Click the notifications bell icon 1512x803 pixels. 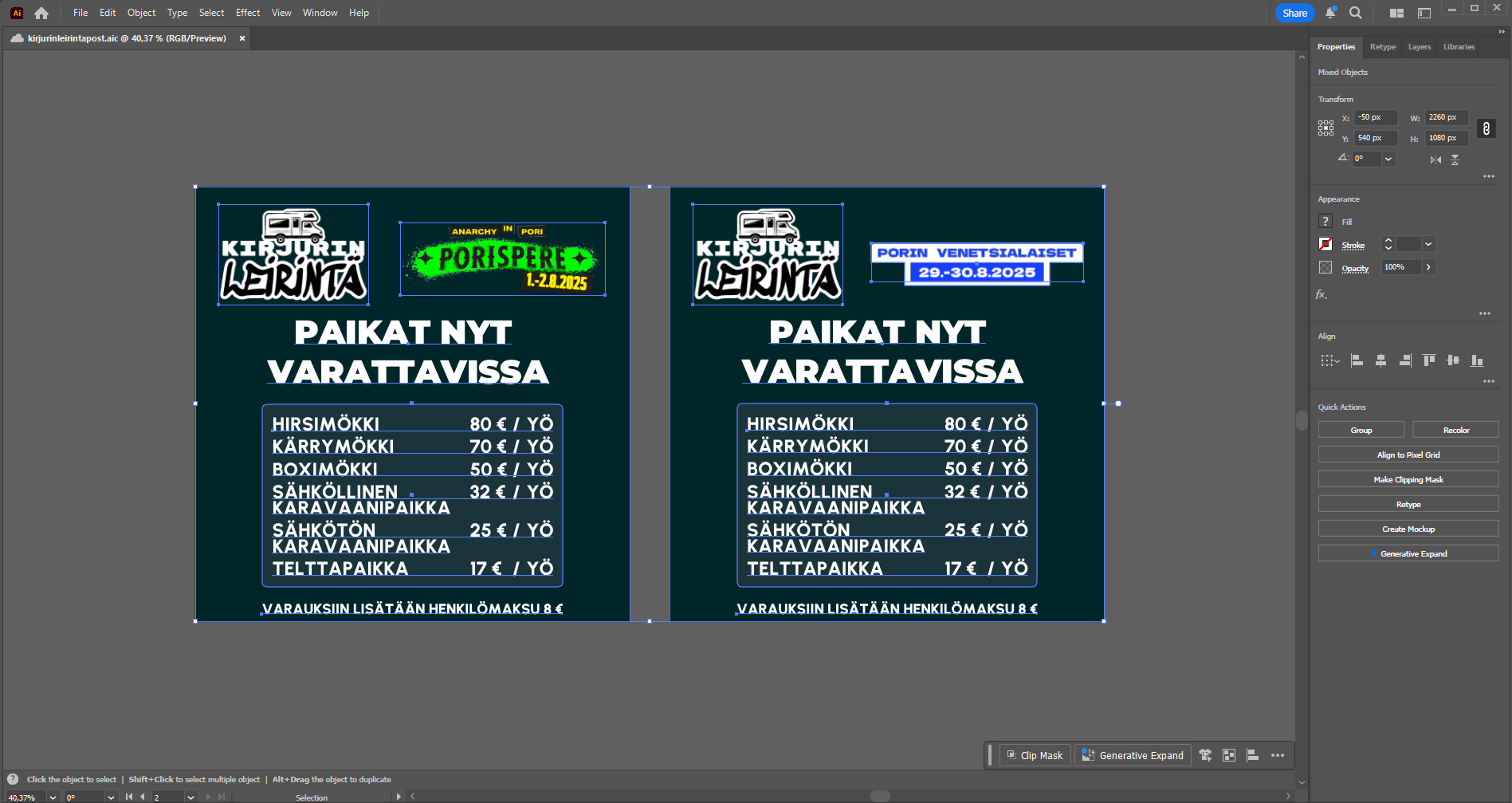(x=1330, y=13)
